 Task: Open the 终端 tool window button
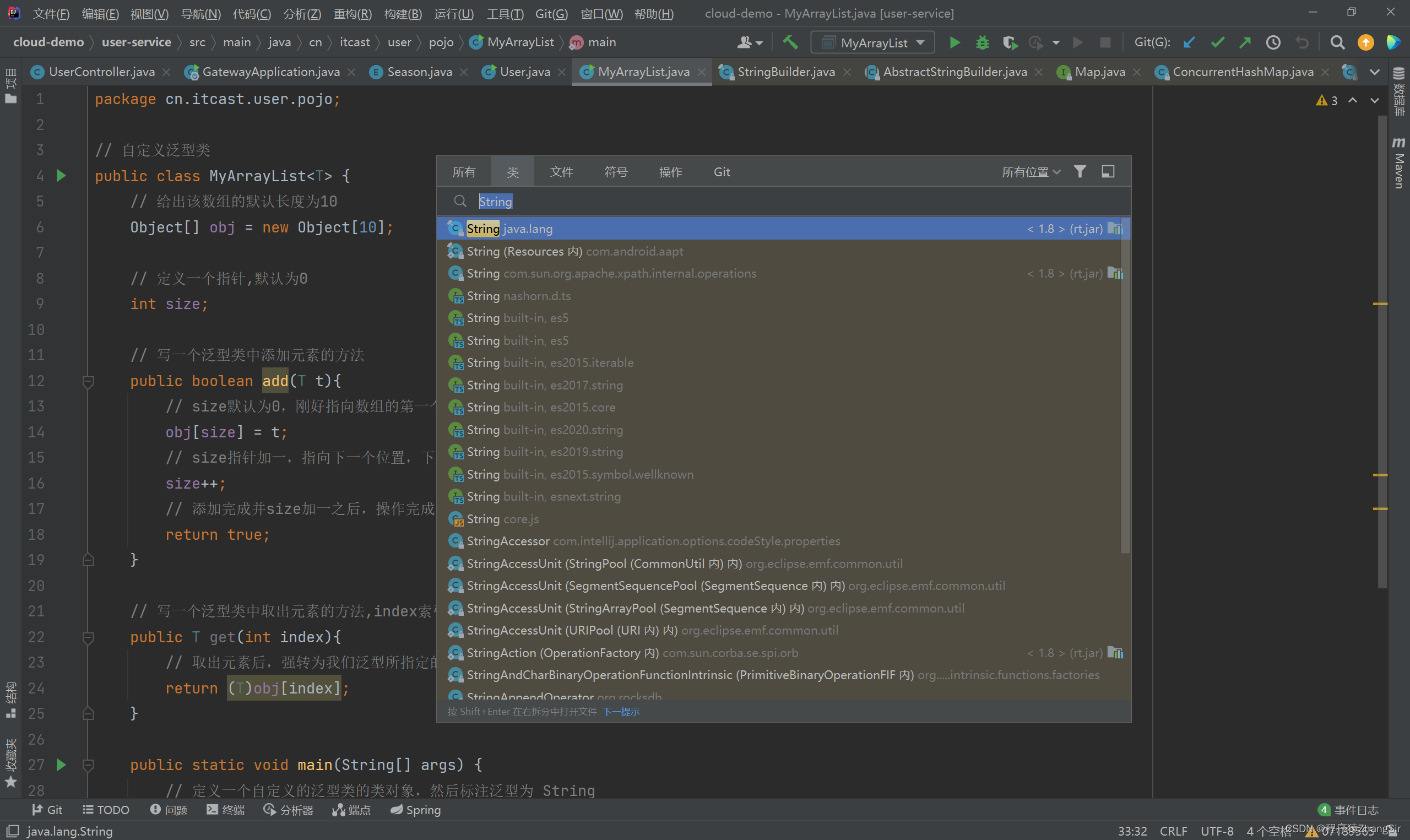(x=226, y=810)
